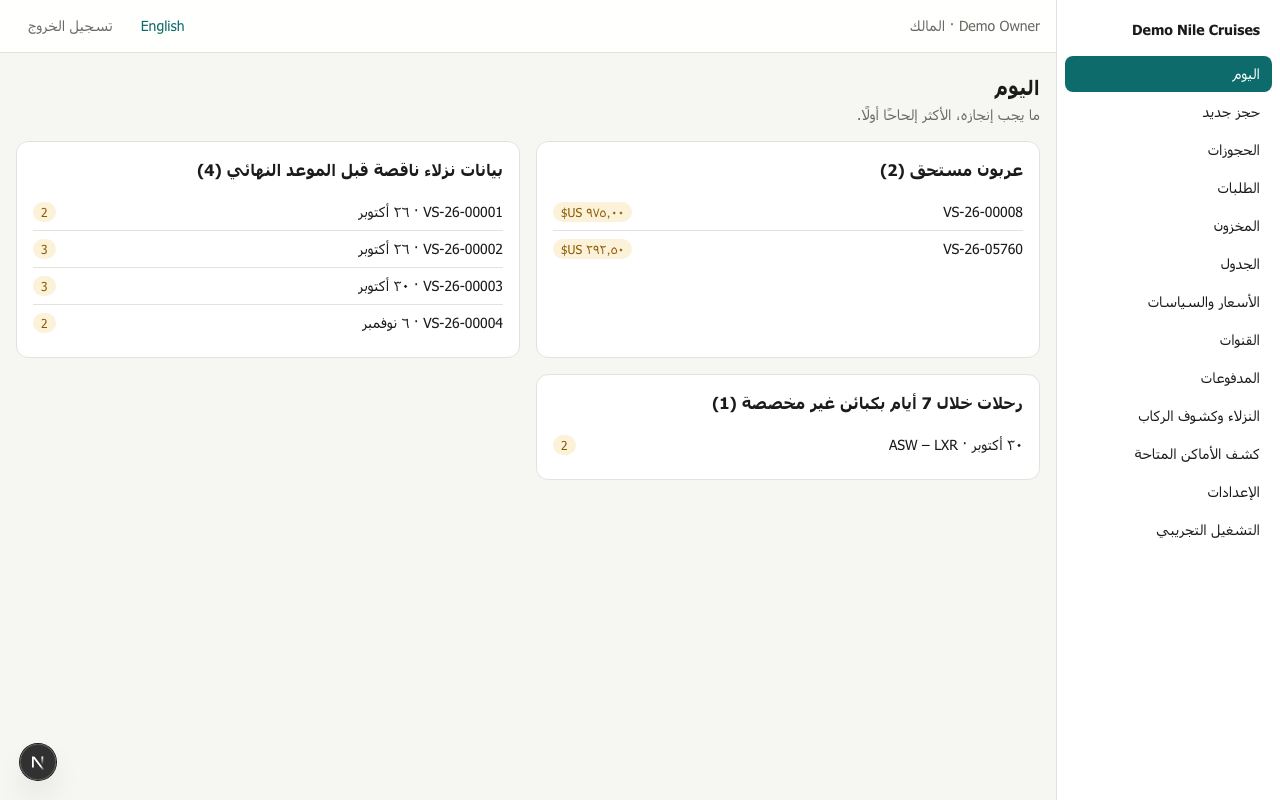
Task: Click count badge on VS-26-00003 row
Action: click(x=44, y=286)
